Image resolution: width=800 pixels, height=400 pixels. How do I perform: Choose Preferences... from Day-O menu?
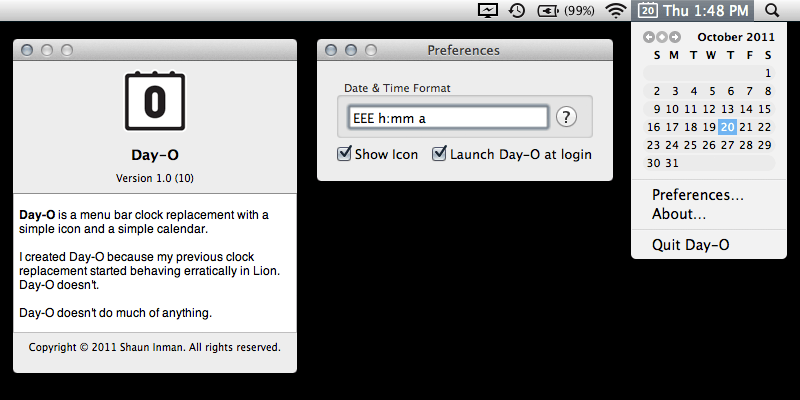697,195
